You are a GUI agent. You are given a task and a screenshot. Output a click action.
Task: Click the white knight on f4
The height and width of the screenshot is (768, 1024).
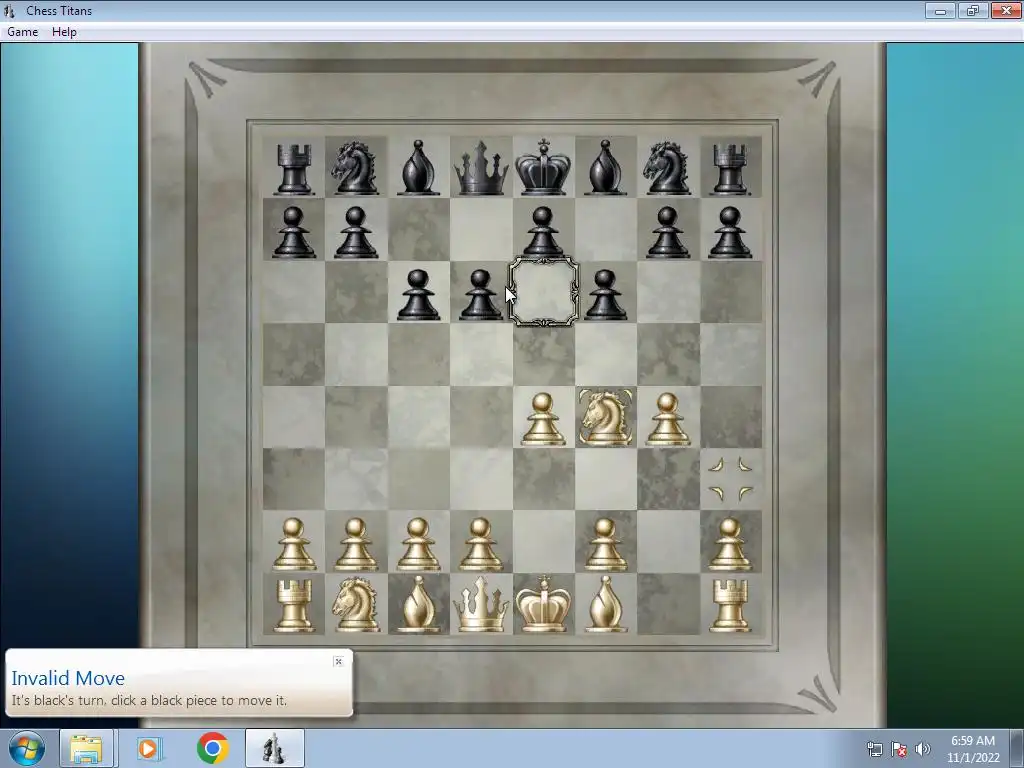(x=605, y=417)
